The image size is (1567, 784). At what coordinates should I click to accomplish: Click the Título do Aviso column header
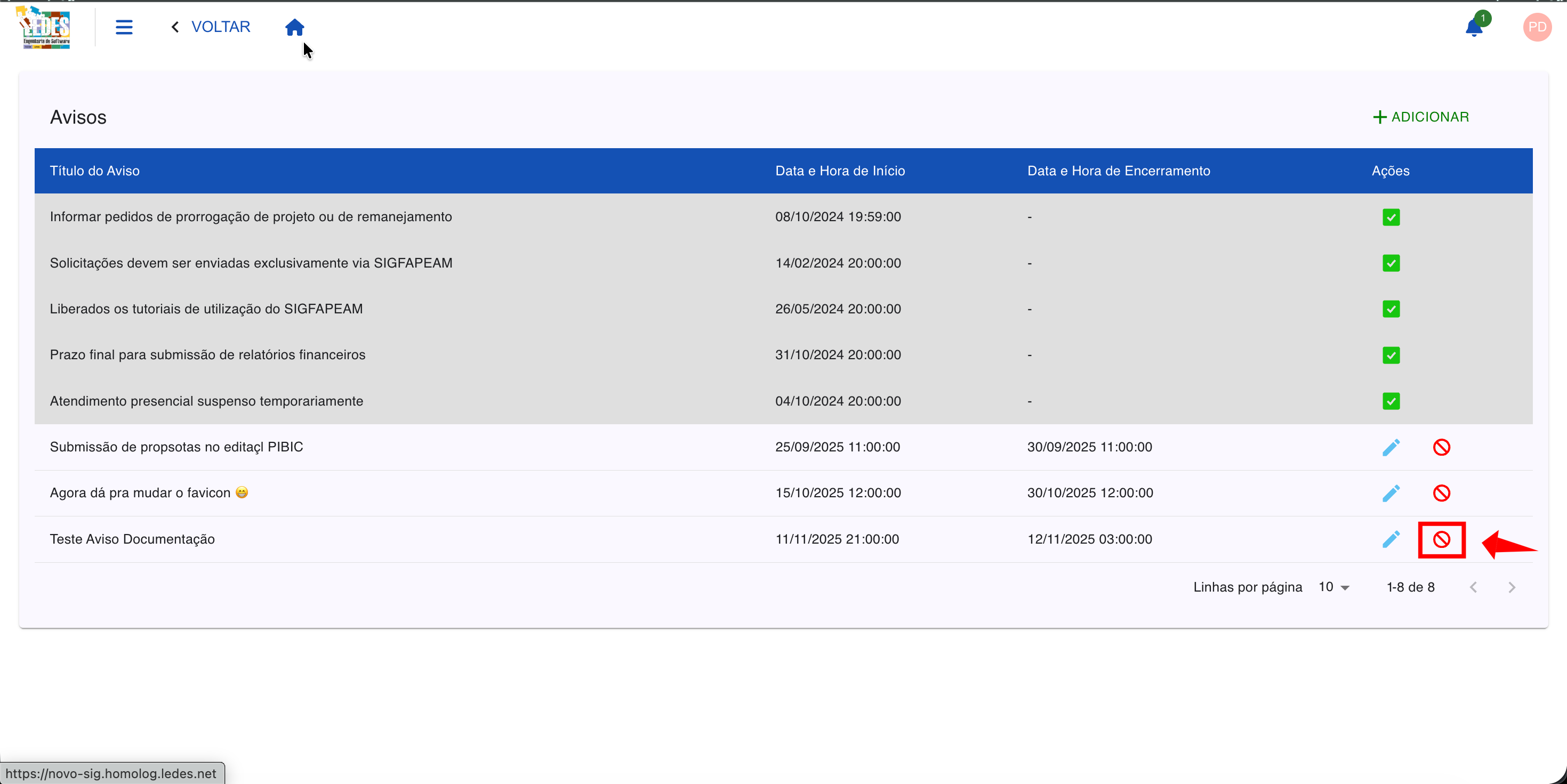point(95,171)
